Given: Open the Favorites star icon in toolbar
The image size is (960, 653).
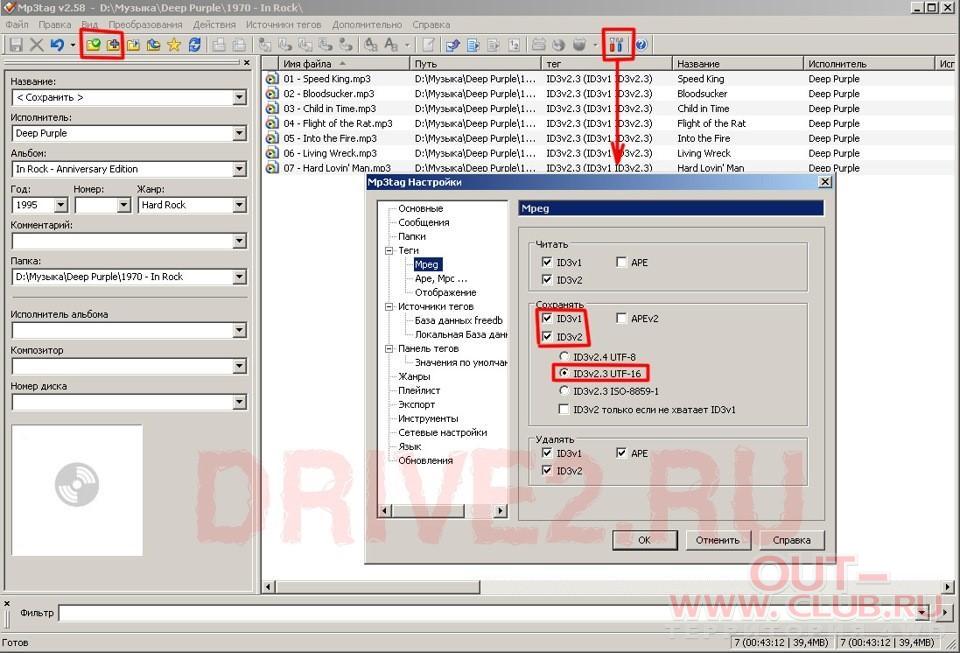Looking at the screenshot, I should 174,45.
